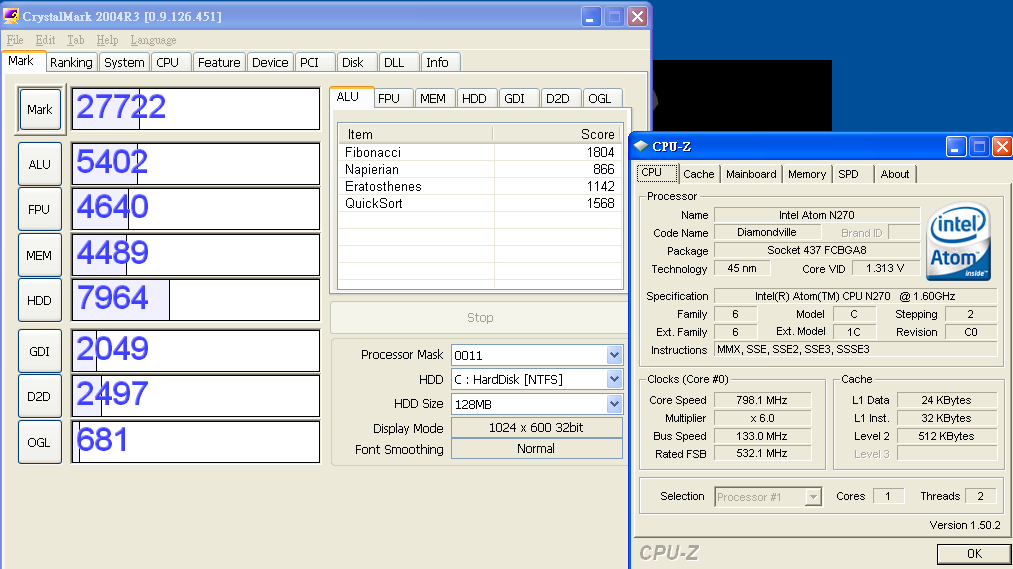The image size is (1013, 569).
Task: Click the Display Mode 1024 x 600 field
Action: pos(536,428)
